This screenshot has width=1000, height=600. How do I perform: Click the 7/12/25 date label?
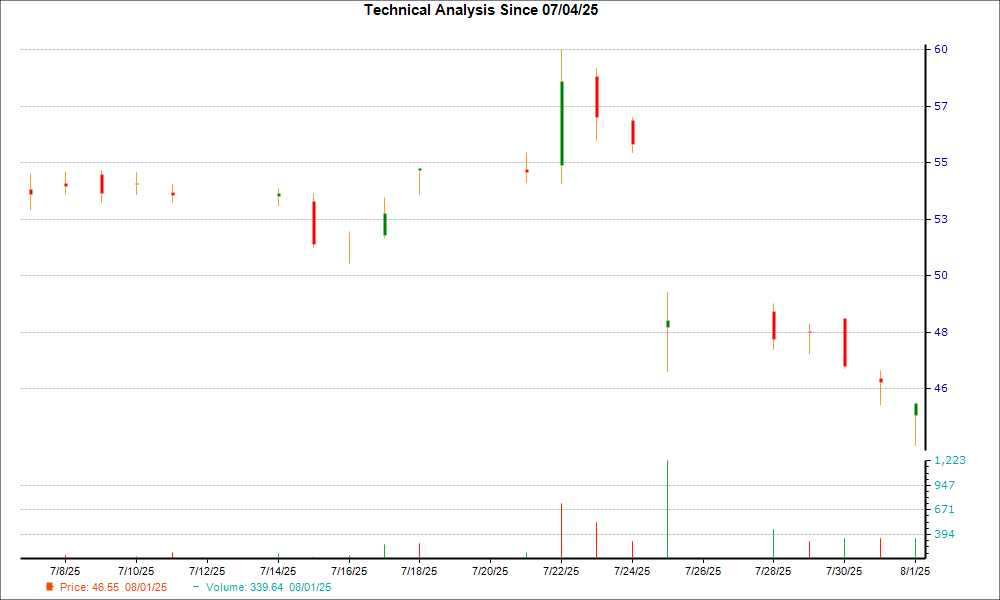[207, 571]
